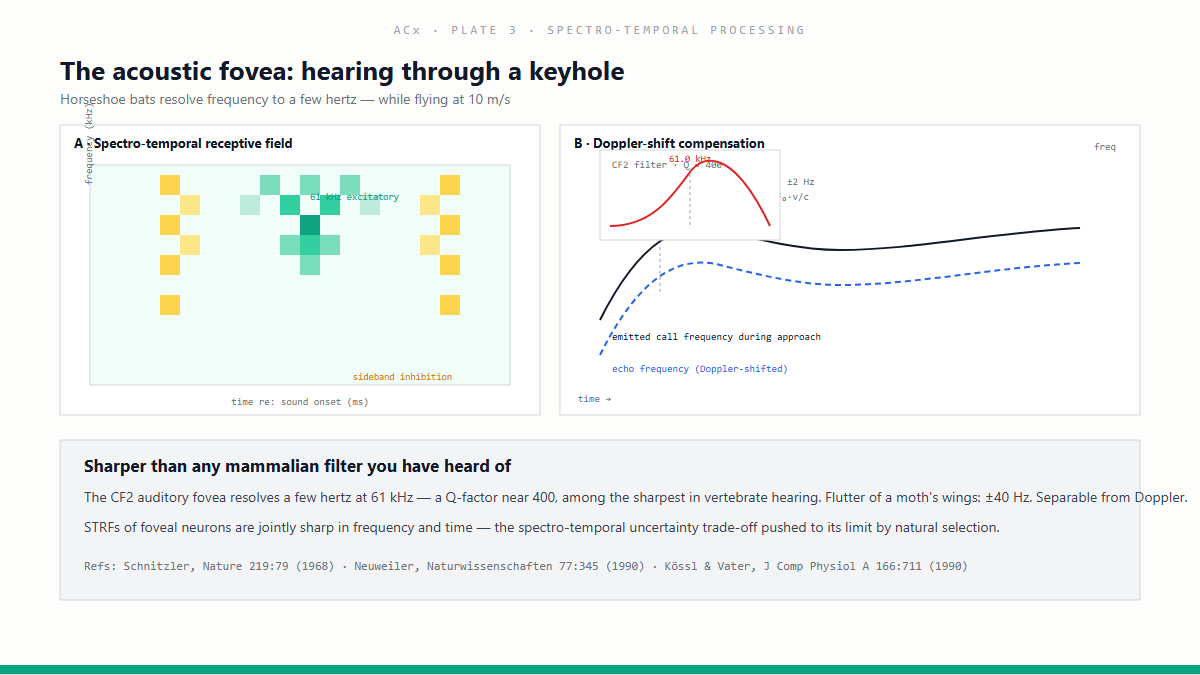Click the 'emitted call frequency during approach' legend
This screenshot has width=1200, height=675.
tap(716, 337)
